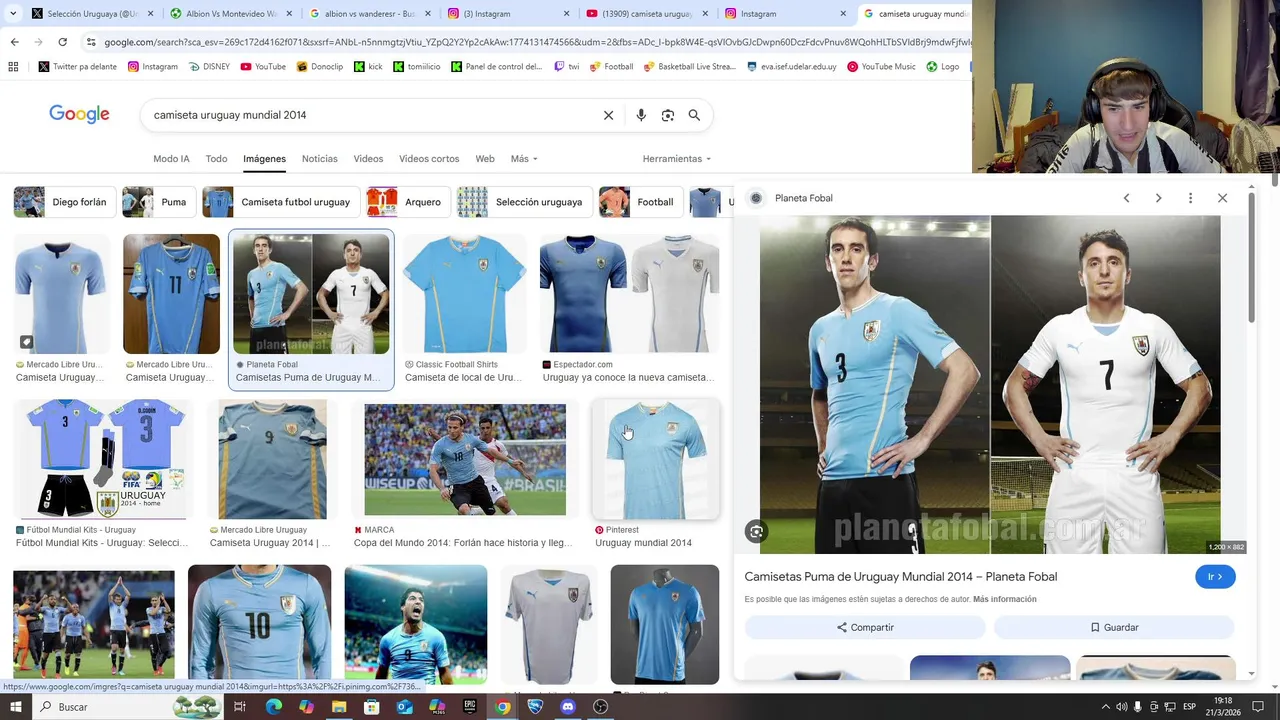Viewport: 1280px width, 720px height.
Task: Click the Guardar button
Action: point(1114,627)
